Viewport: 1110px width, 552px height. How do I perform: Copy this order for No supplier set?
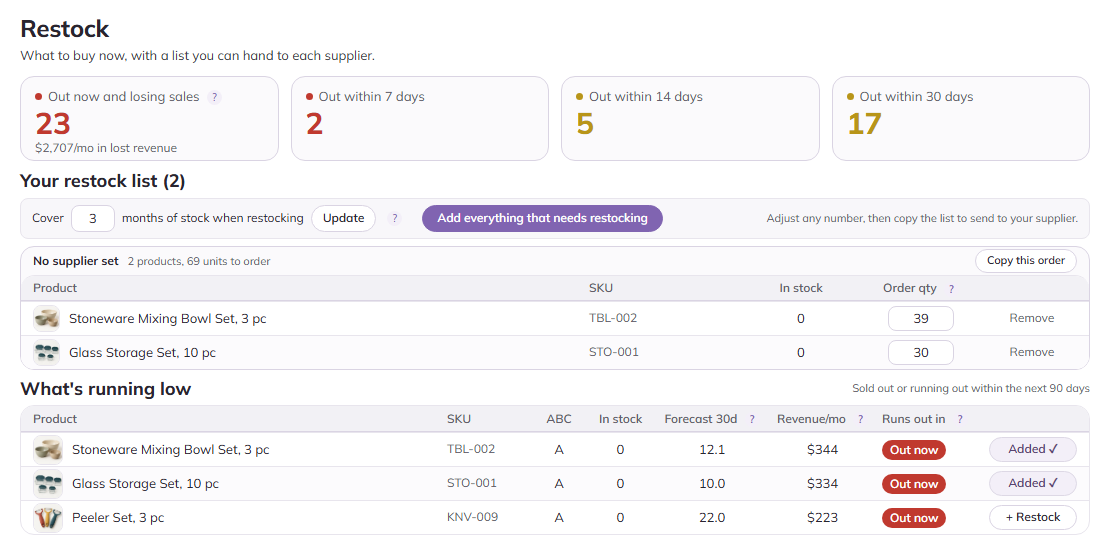coord(1026,261)
